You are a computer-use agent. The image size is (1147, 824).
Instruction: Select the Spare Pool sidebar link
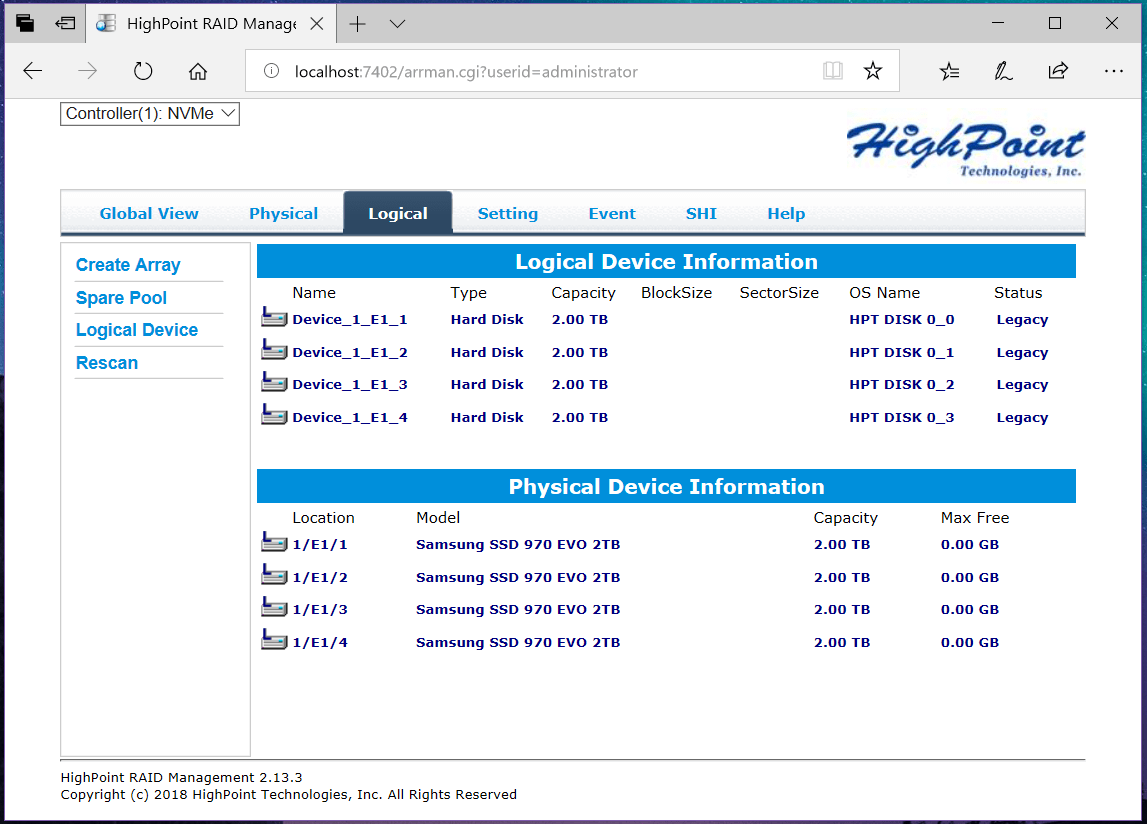tap(121, 298)
